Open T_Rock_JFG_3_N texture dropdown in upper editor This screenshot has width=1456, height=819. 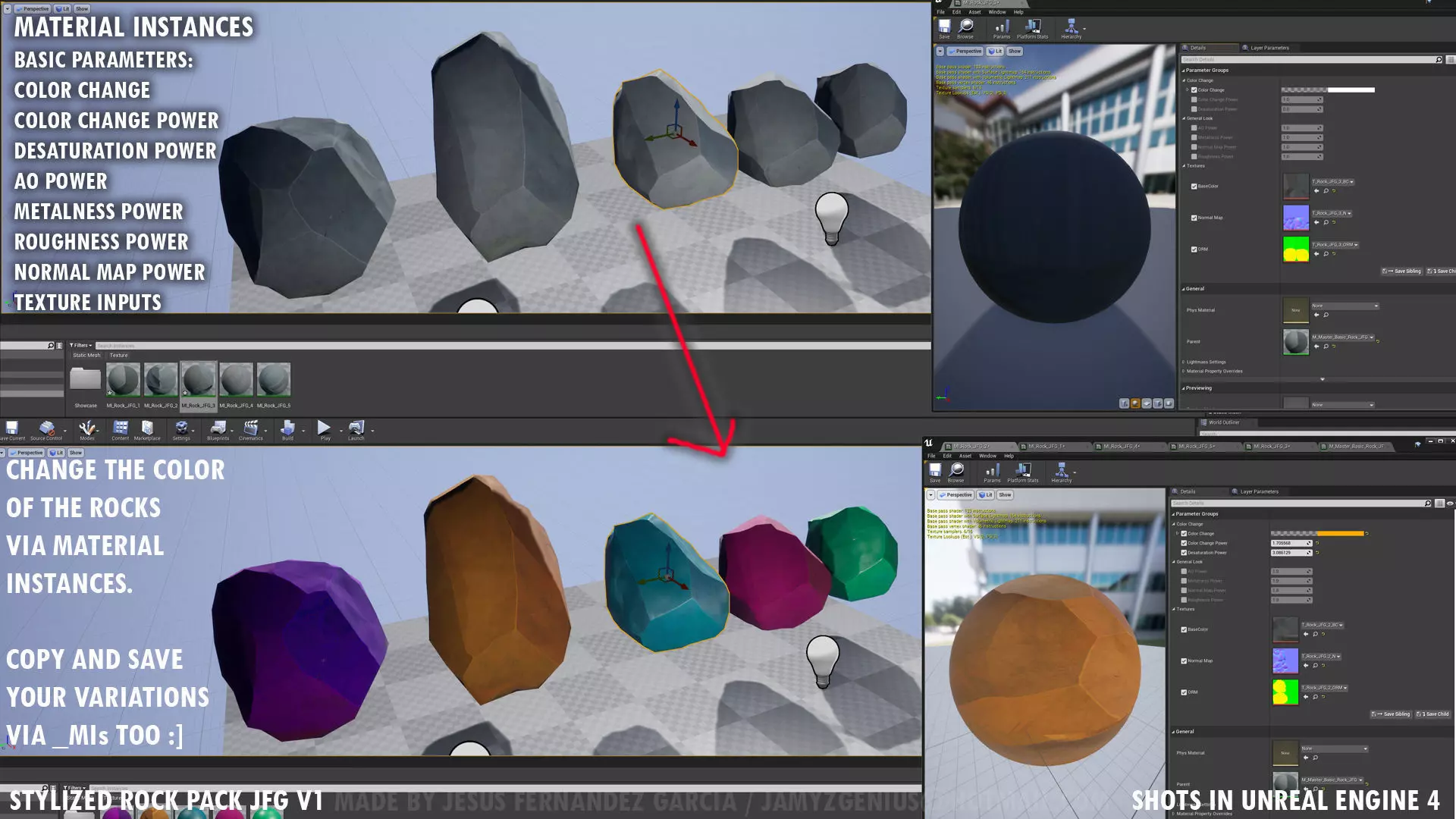[x=1332, y=214]
